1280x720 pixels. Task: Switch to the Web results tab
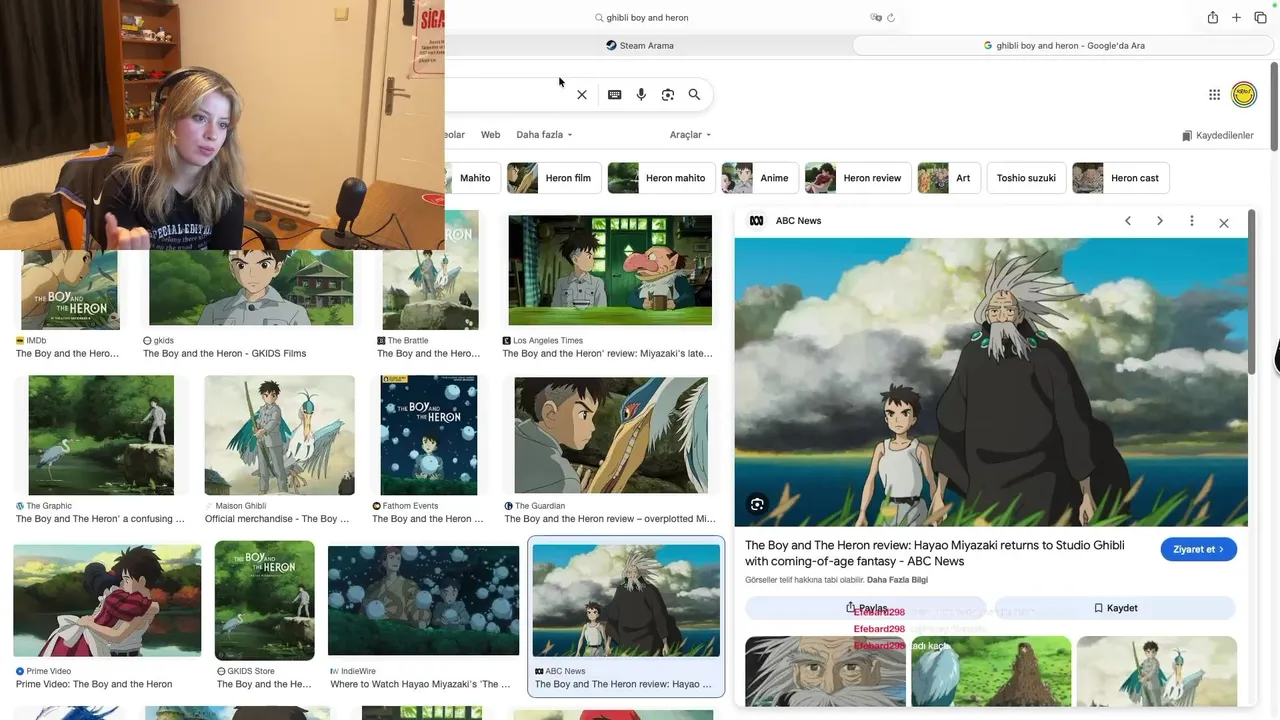[490, 135]
